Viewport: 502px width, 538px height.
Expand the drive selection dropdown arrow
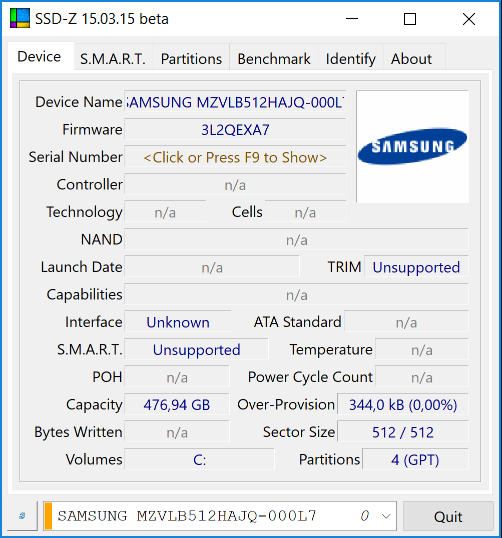[386, 516]
